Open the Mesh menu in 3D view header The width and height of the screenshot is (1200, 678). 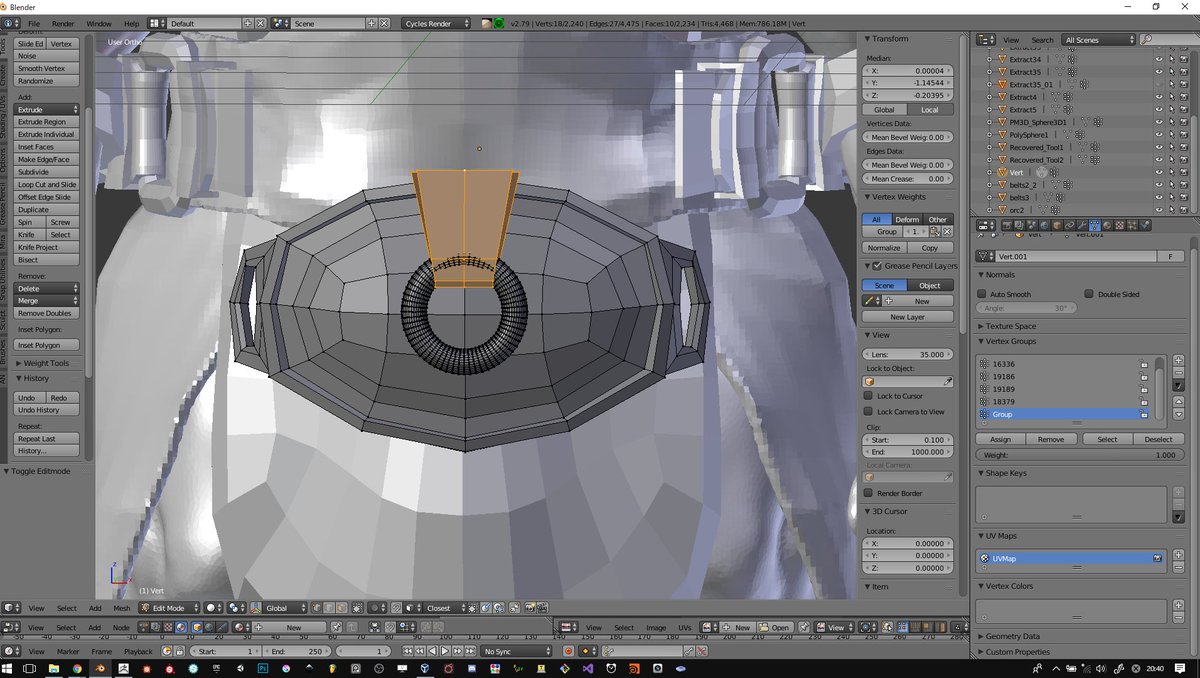click(121, 607)
